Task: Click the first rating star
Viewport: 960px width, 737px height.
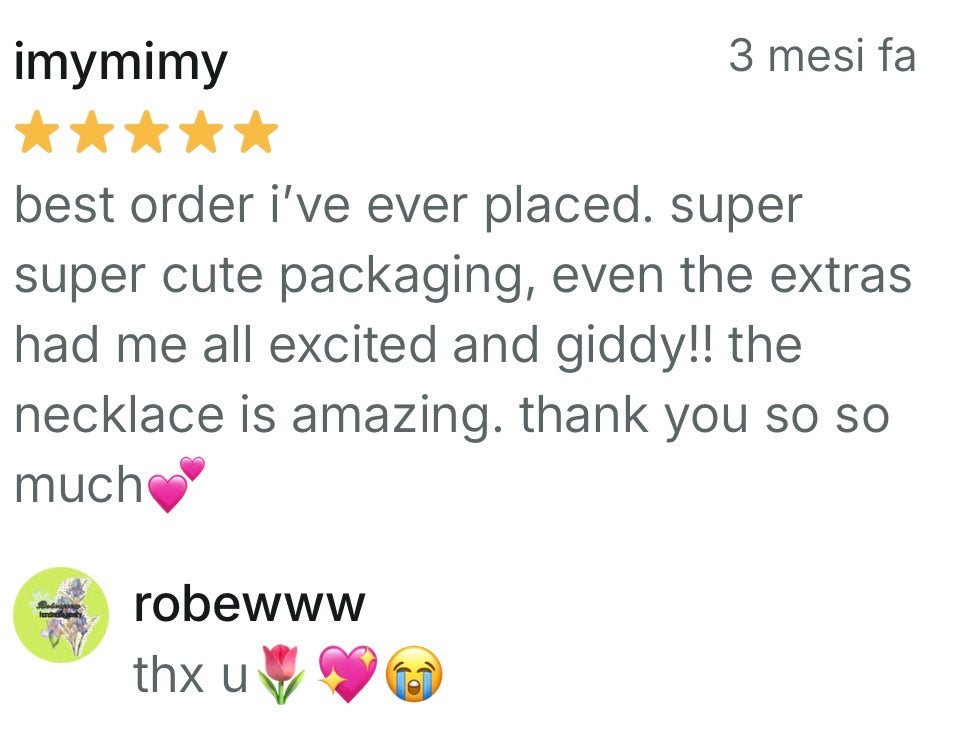Action: coord(37,133)
